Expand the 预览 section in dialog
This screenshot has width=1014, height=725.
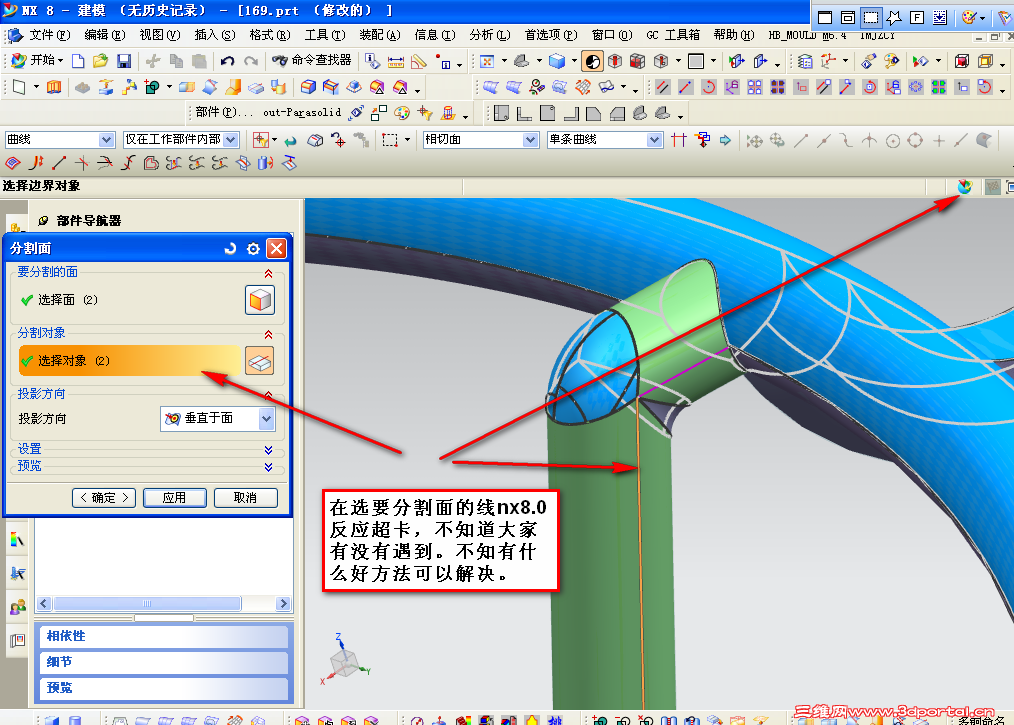click(x=268, y=467)
